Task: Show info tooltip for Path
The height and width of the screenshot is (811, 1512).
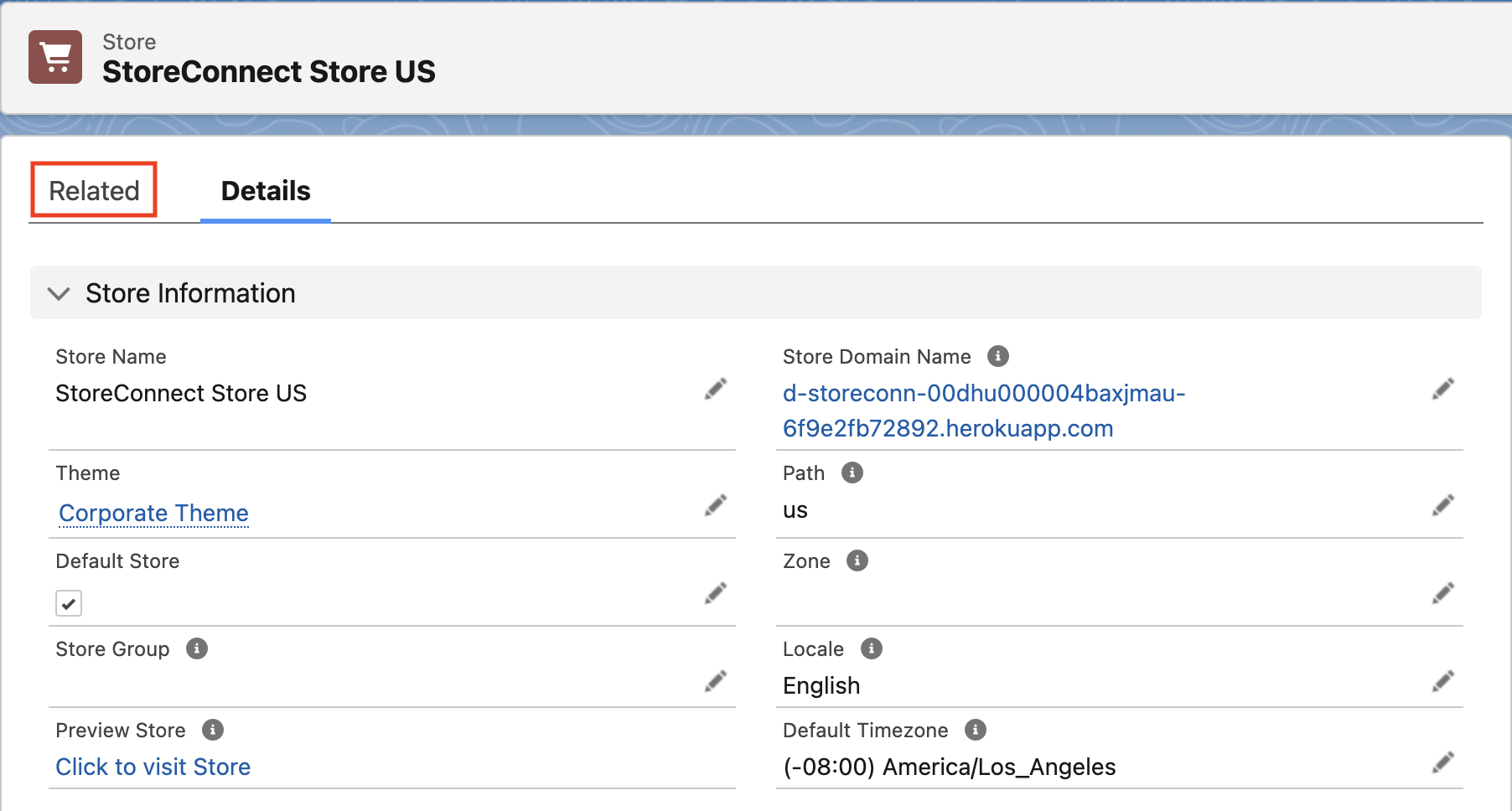Action: coord(852,473)
